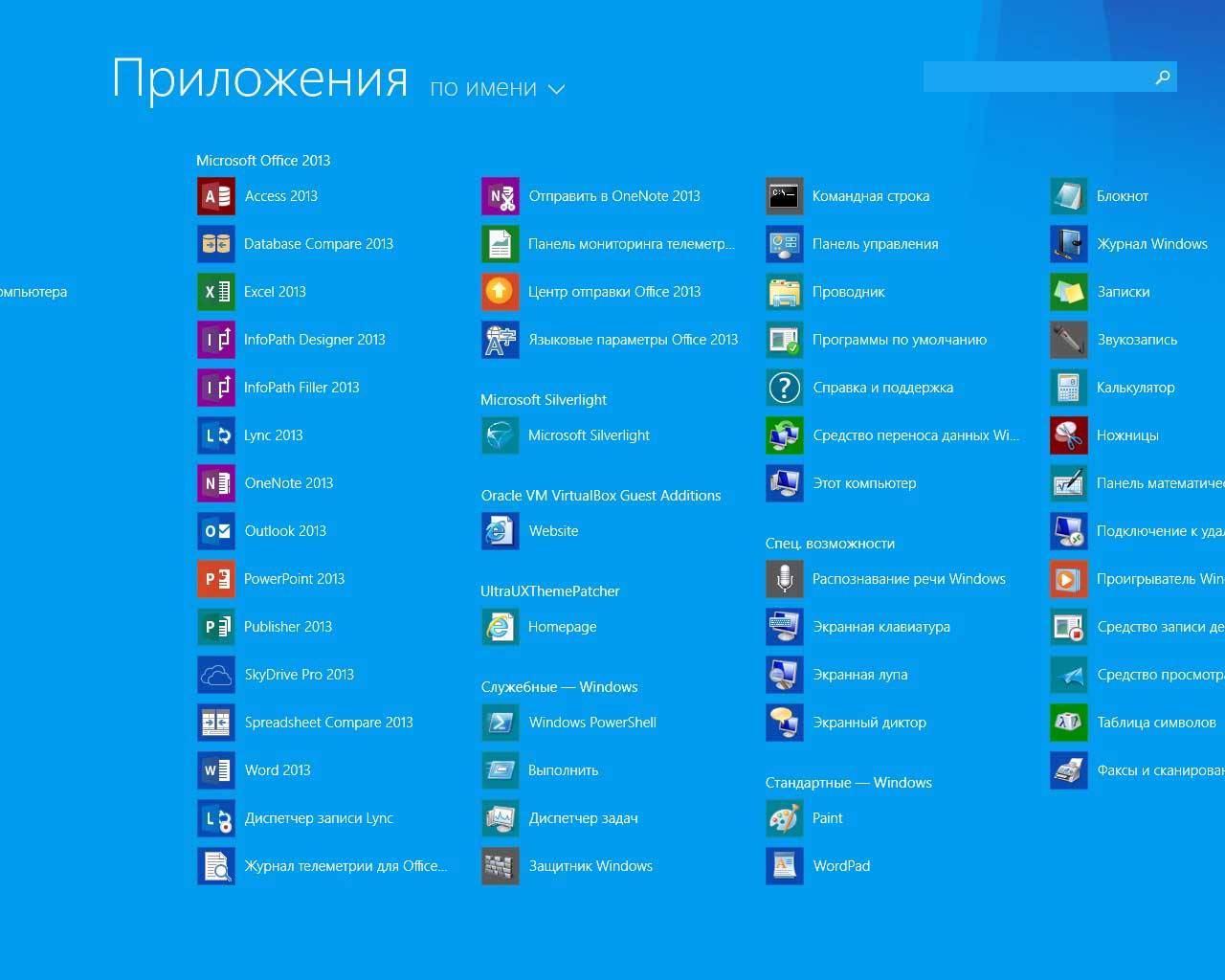
Task: Launch Microsoft Silverlight icon
Action: 501,435
